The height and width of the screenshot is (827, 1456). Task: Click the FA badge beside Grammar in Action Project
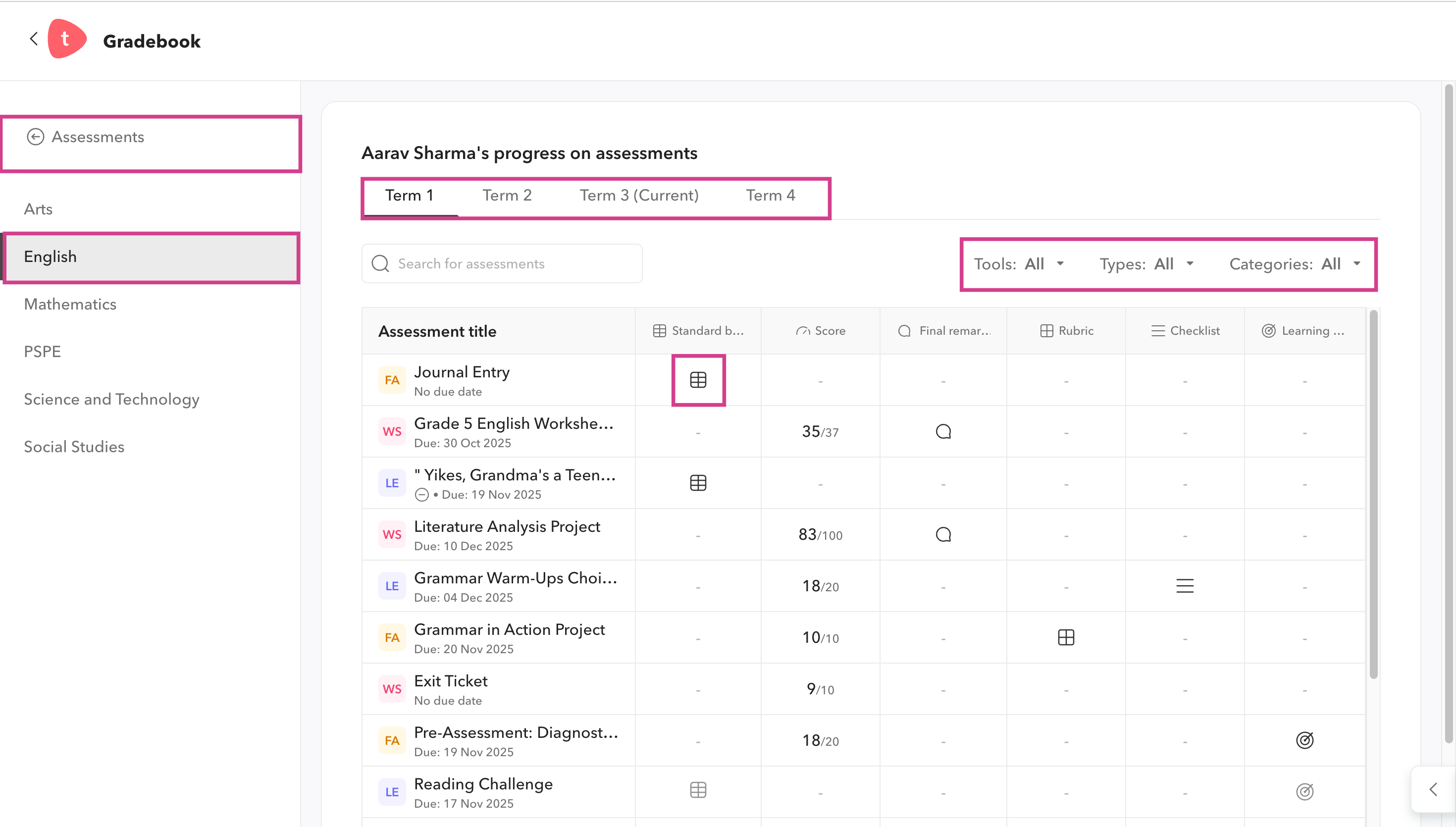(392, 637)
